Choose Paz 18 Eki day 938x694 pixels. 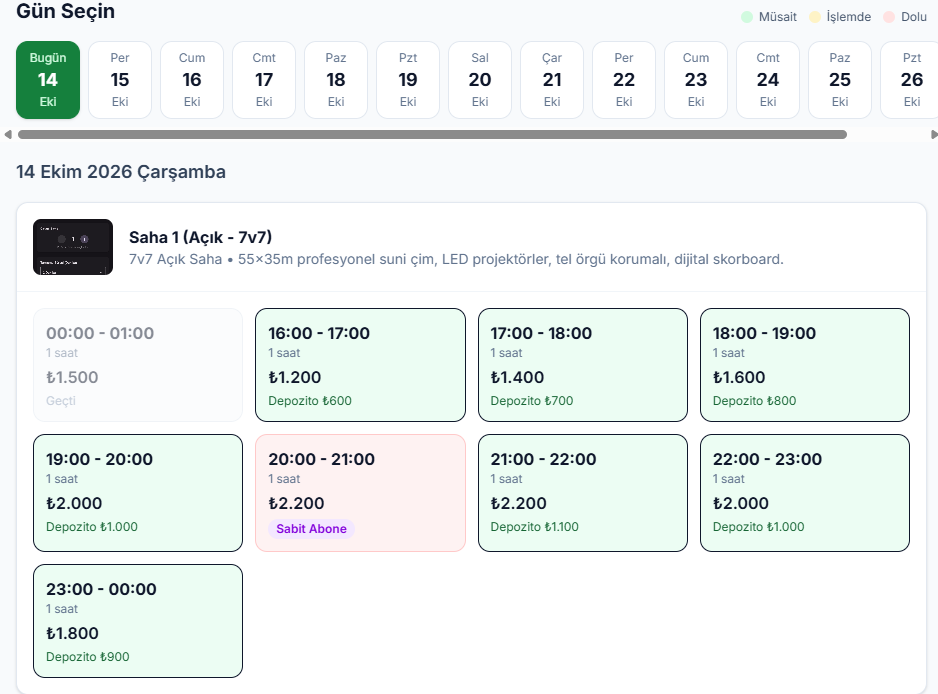[x=336, y=80]
